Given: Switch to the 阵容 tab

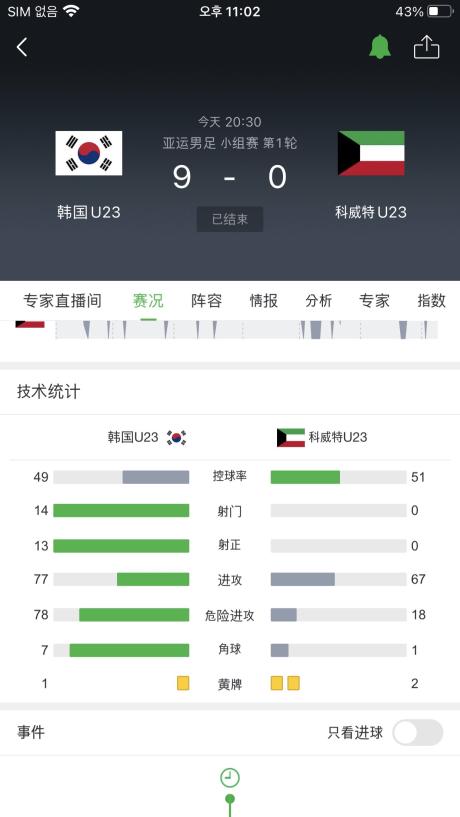Looking at the screenshot, I should tap(206, 301).
